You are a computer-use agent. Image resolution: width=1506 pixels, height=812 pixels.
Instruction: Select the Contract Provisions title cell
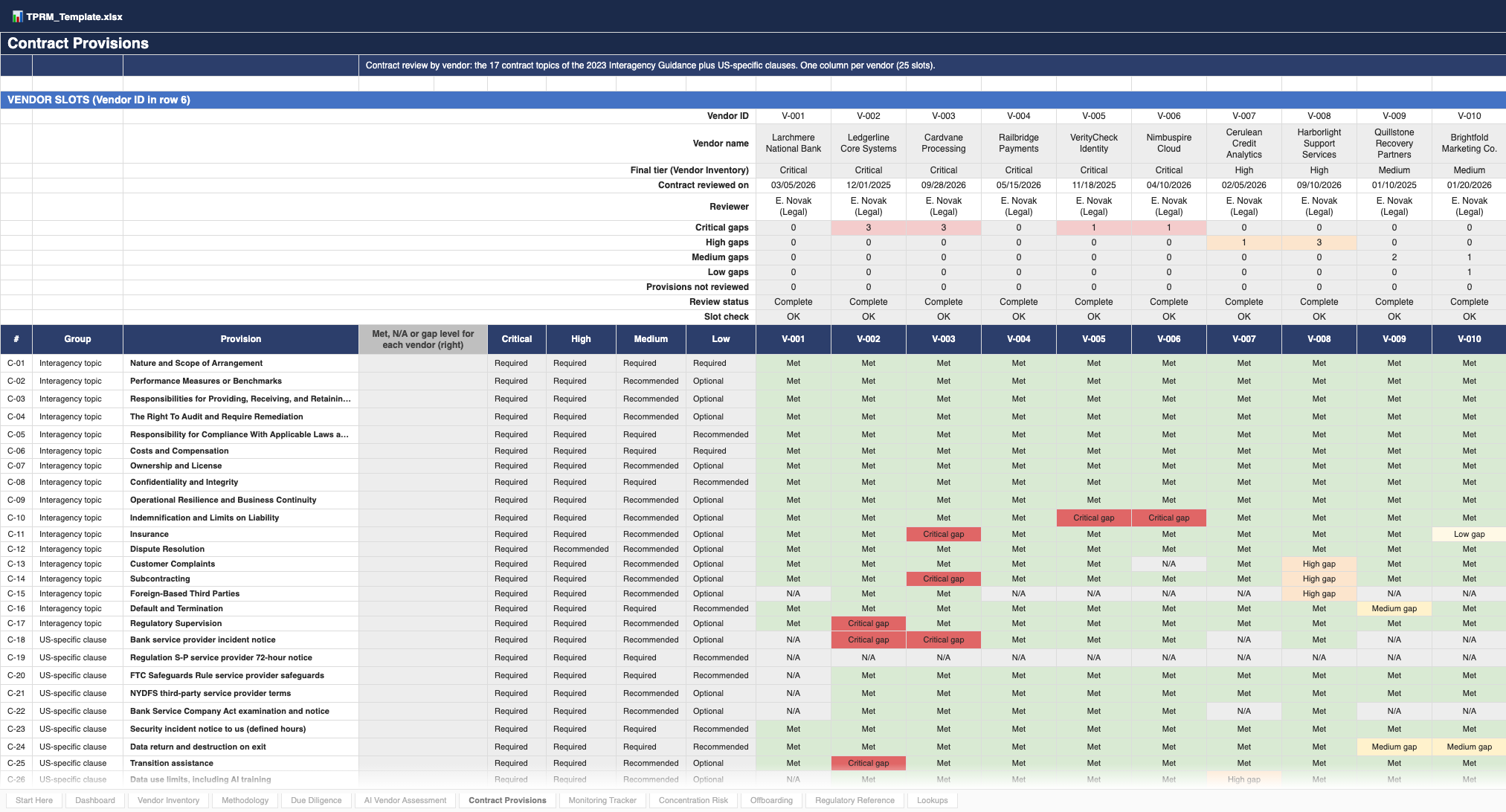click(753, 43)
